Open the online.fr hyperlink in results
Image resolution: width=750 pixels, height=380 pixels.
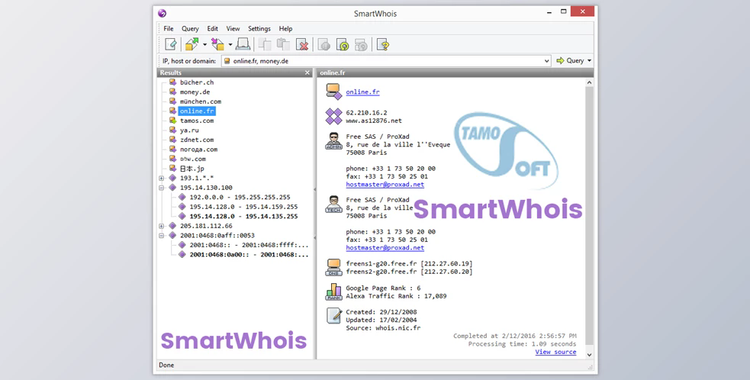363,92
